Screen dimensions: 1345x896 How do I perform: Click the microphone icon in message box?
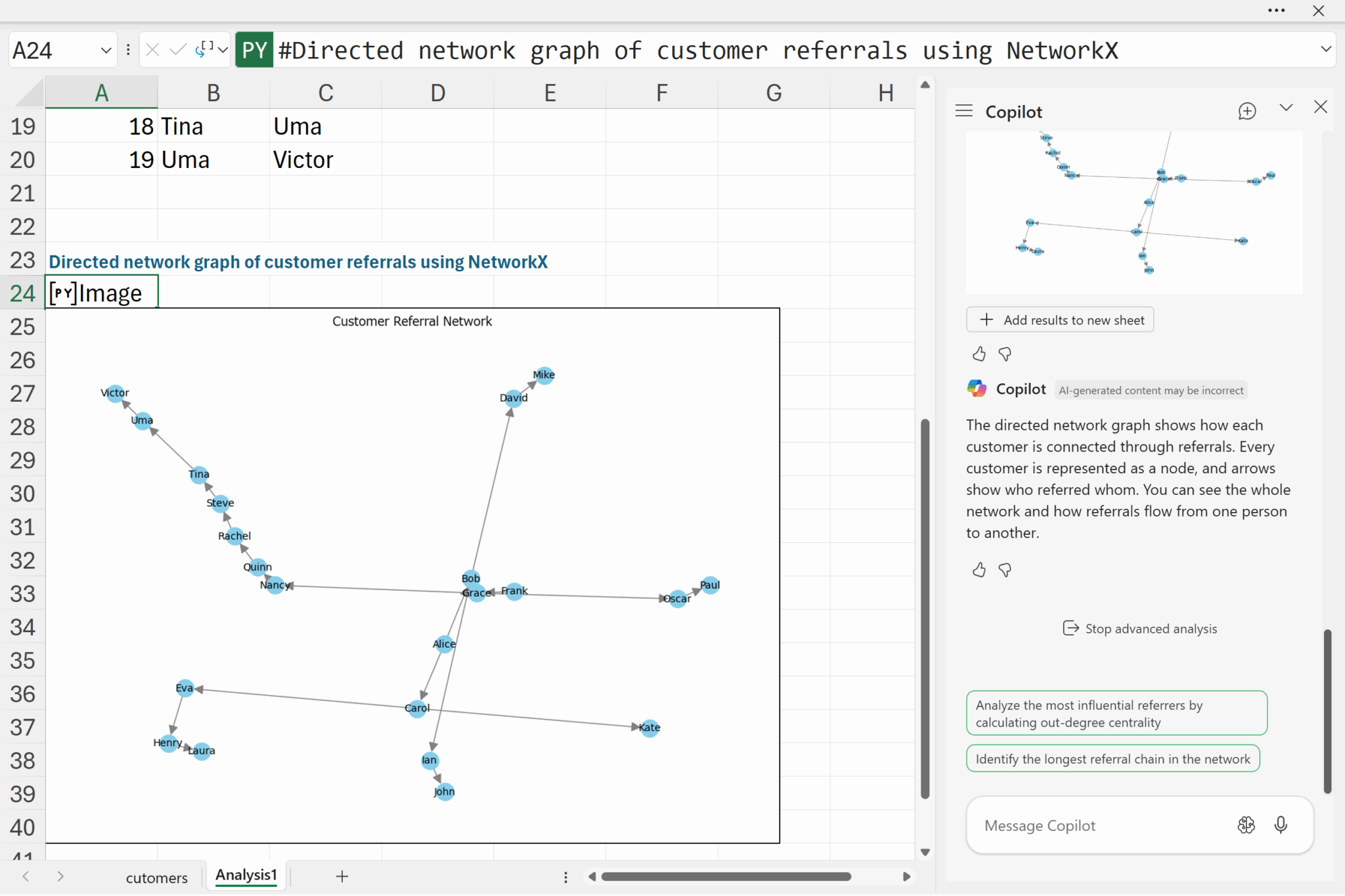click(x=1280, y=825)
